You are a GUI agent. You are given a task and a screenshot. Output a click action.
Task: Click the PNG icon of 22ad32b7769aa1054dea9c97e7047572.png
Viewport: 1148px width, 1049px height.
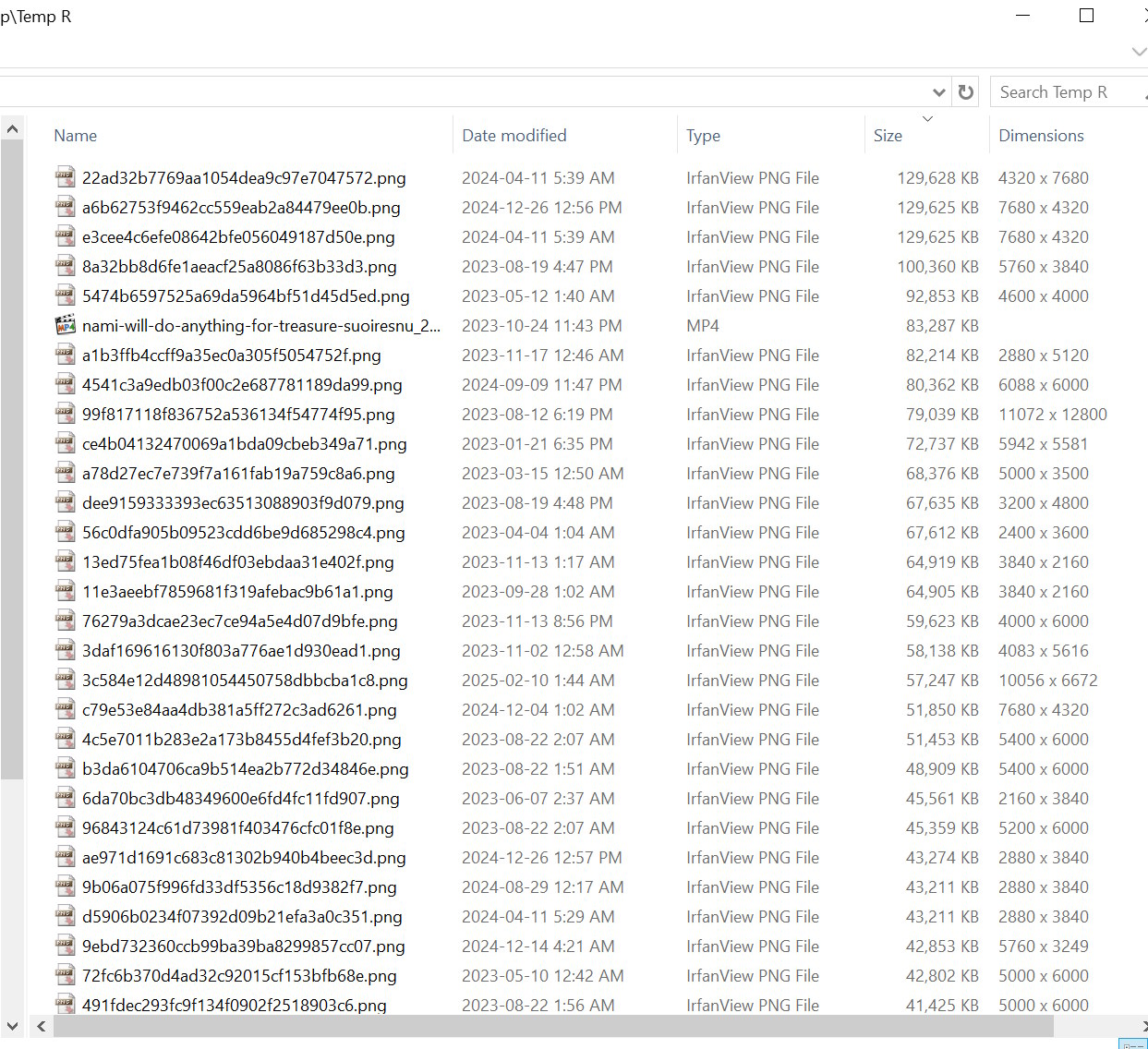[65, 176]
